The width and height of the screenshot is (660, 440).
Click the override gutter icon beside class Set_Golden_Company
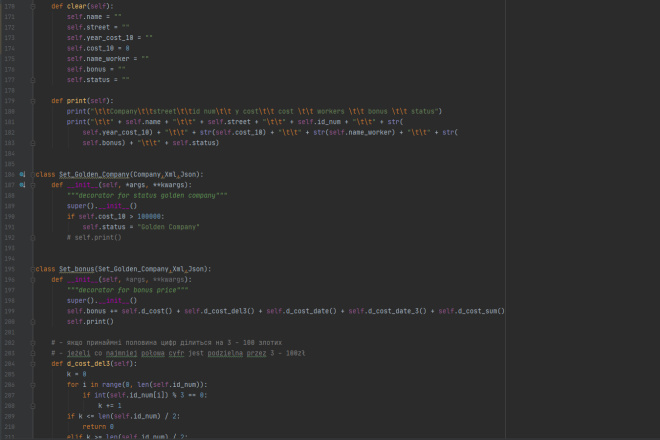point(22,174)
